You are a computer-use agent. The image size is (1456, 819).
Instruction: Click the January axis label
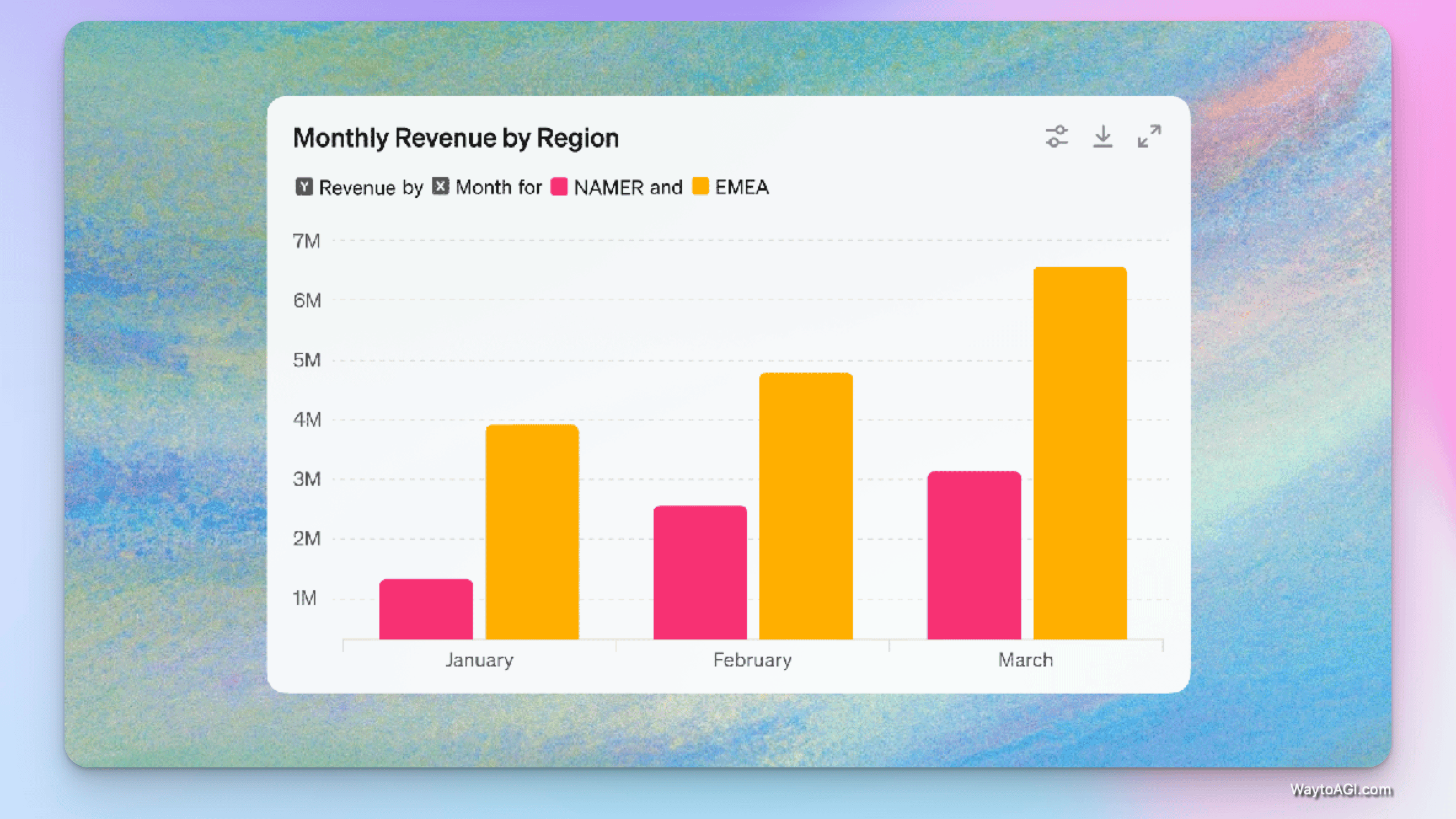(479, 660)
